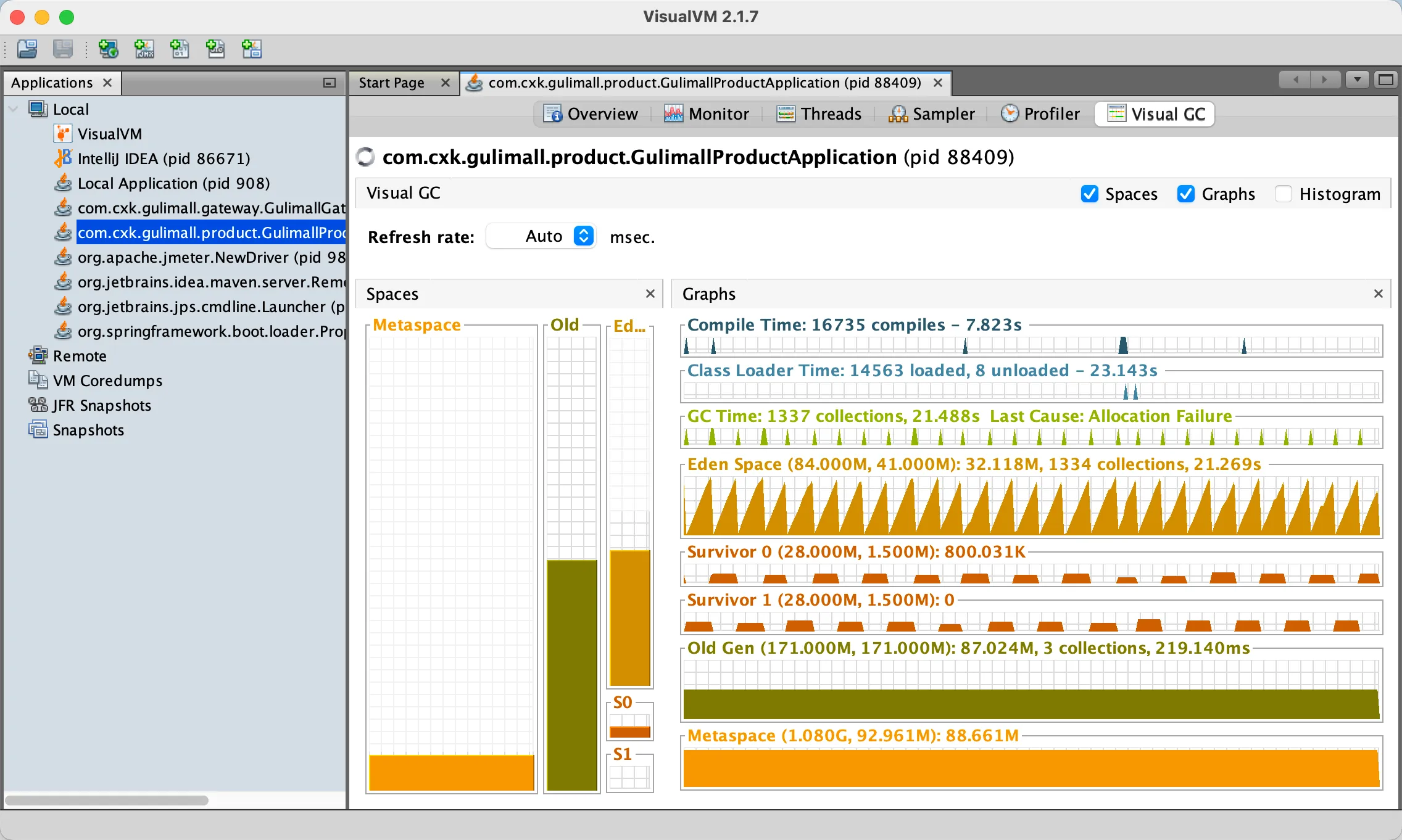Select the VM Coredumps label
The height and width of the screenshot is (840, 1402).
108,381
